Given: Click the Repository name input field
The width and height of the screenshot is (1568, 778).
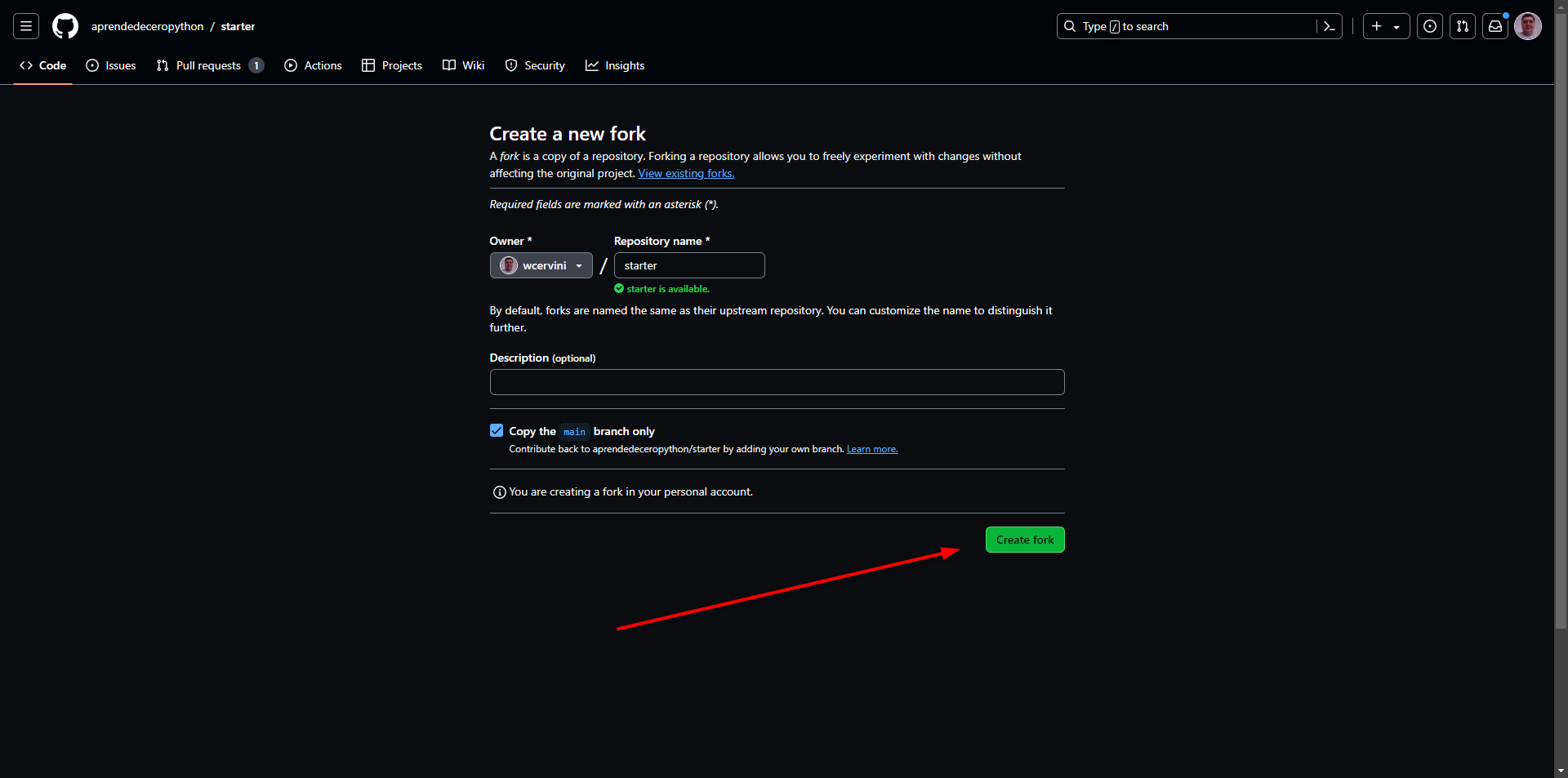Looking at the screenshot, I should coord(689,265).
